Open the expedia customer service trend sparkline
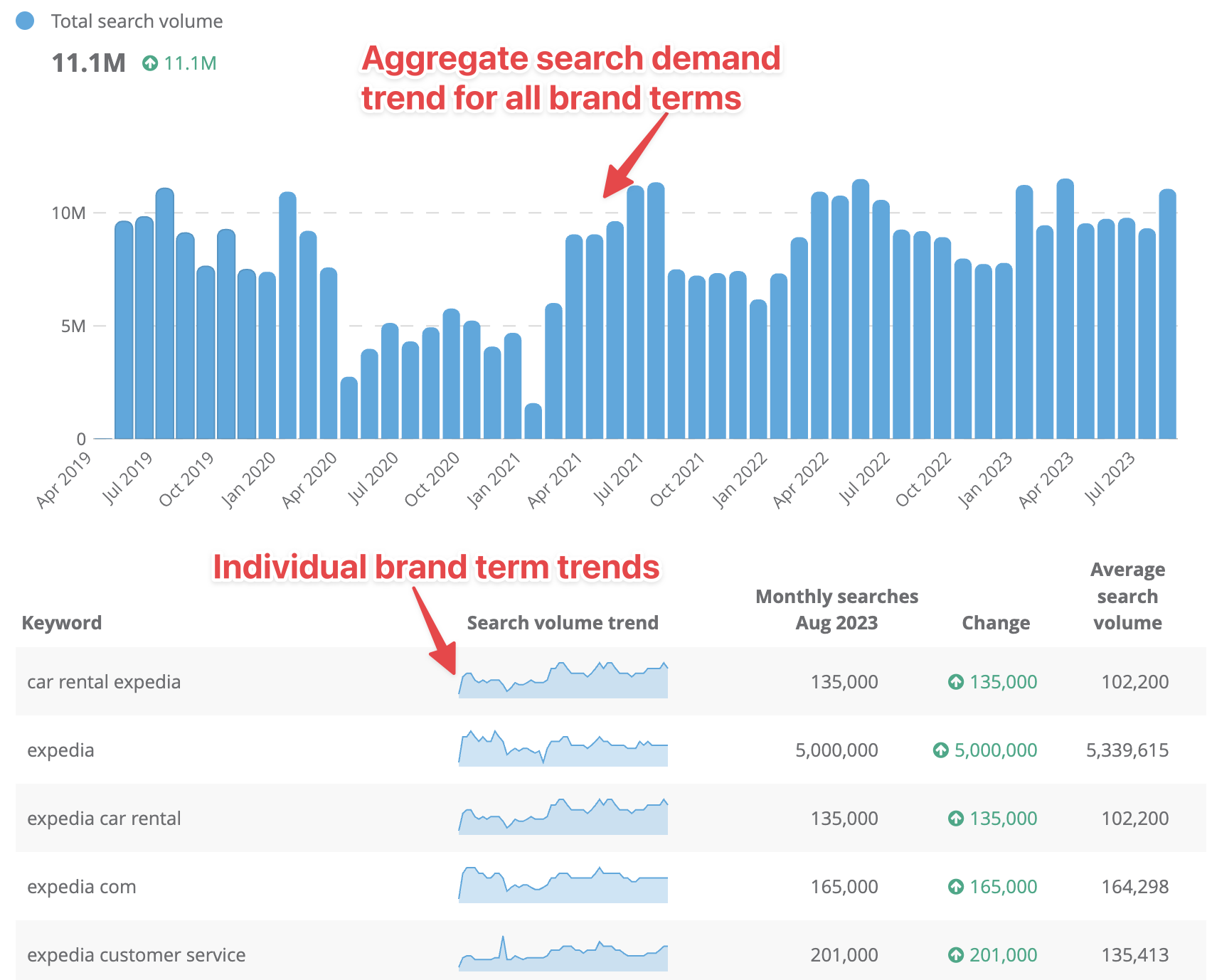 coord(563,954)
